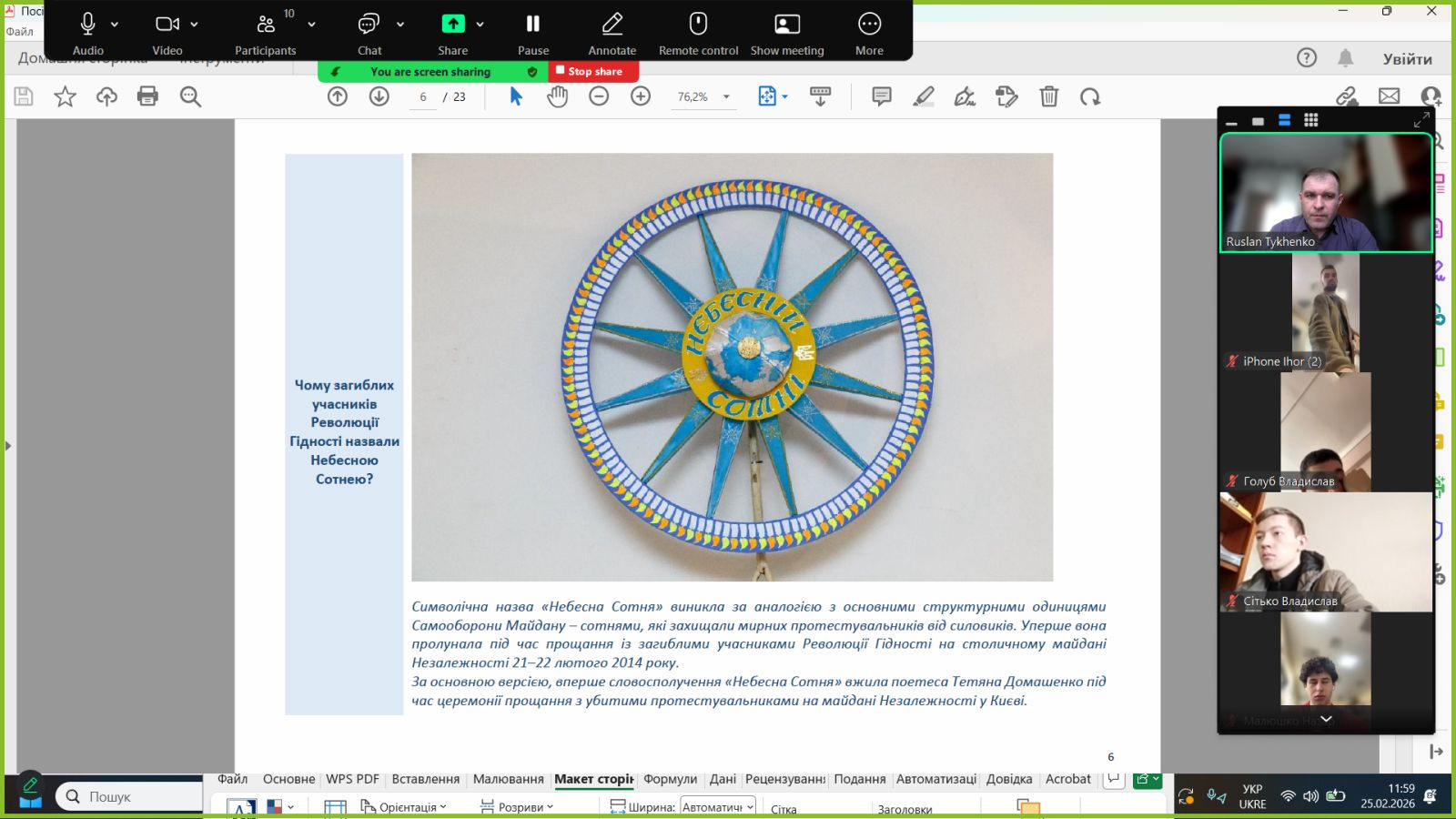Switch to the Формули ribbon tab
1456x819 pixels.
click(x=670, y=779)
